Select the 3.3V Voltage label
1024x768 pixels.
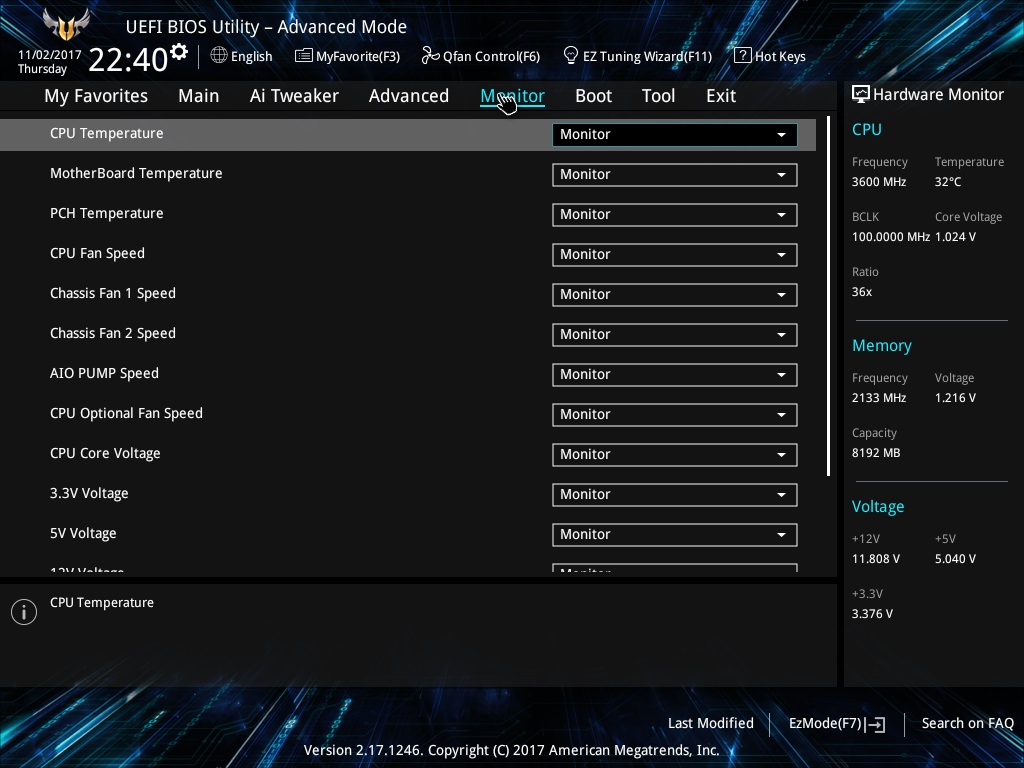pyautogui.click(x=89, y=493)
